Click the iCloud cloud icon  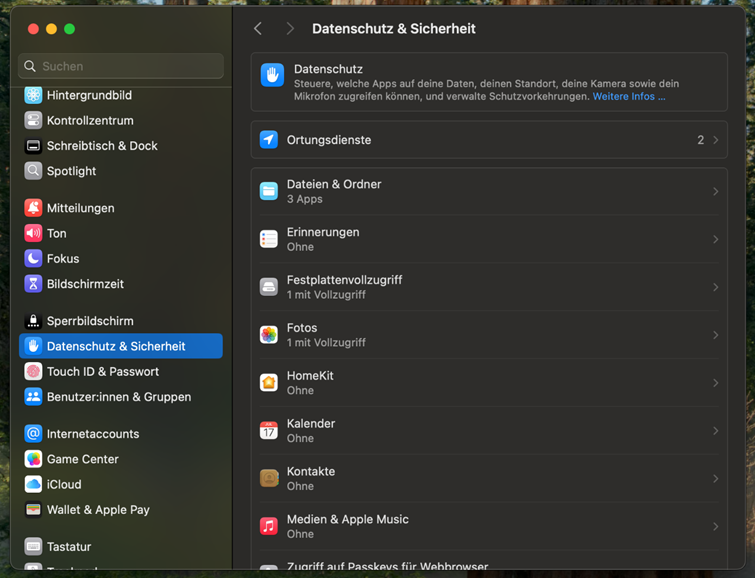point(33,484)
